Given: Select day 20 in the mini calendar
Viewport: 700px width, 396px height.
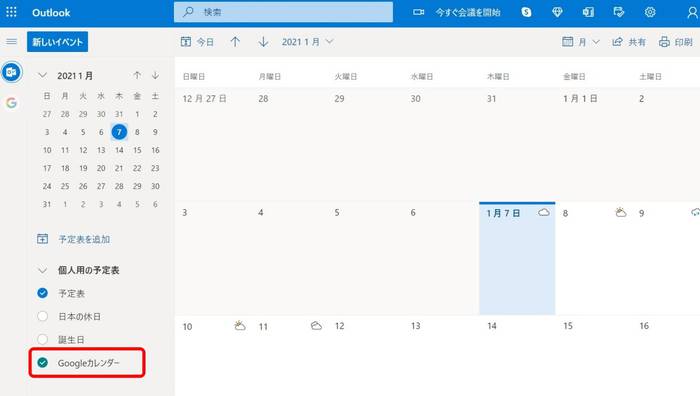Looking at the screenshot, I should 101,168.
